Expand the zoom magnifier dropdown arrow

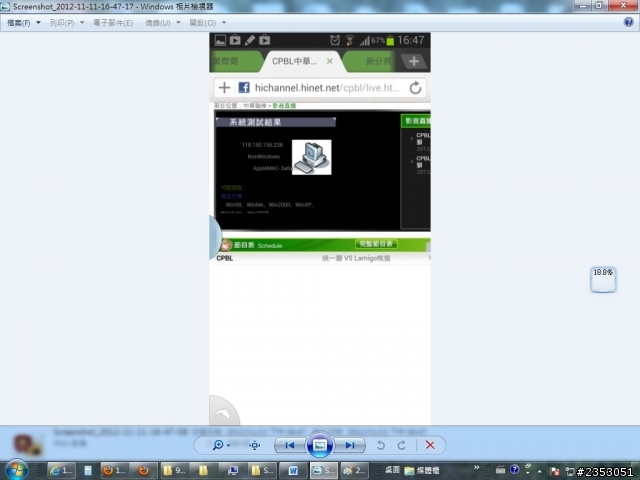coord(229,445)
